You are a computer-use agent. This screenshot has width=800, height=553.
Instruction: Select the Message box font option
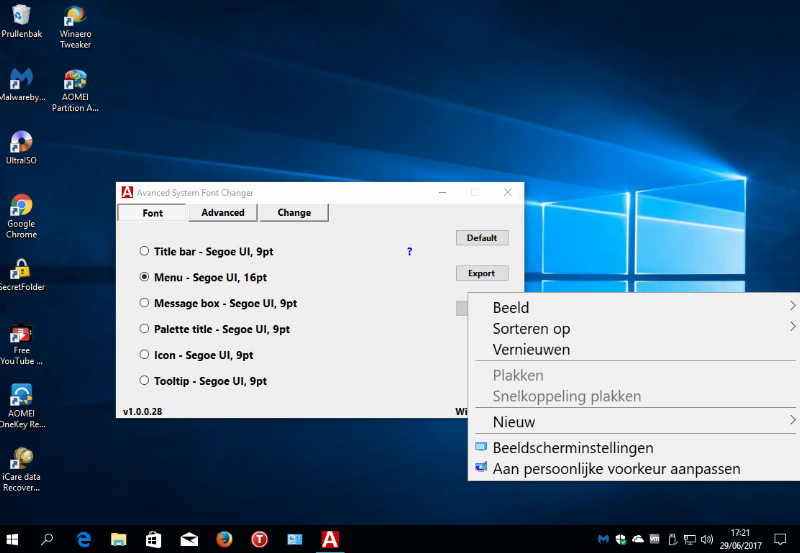(x=145, y=303)
